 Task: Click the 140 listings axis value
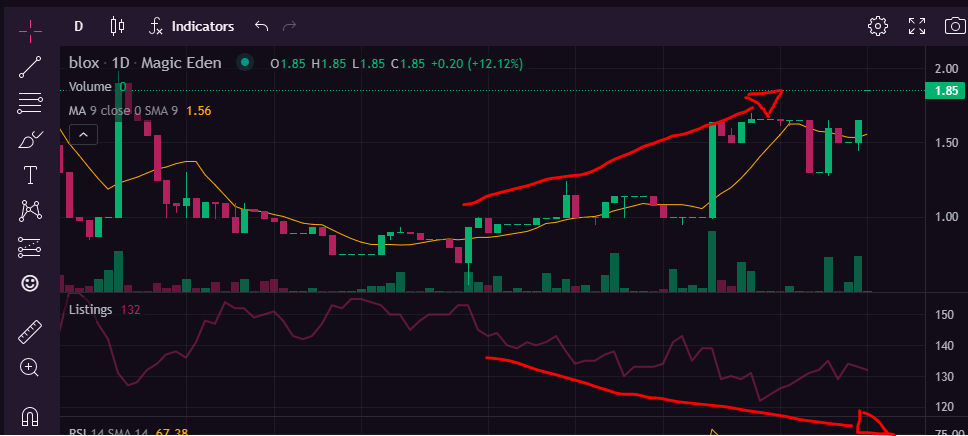pos(945,346)
